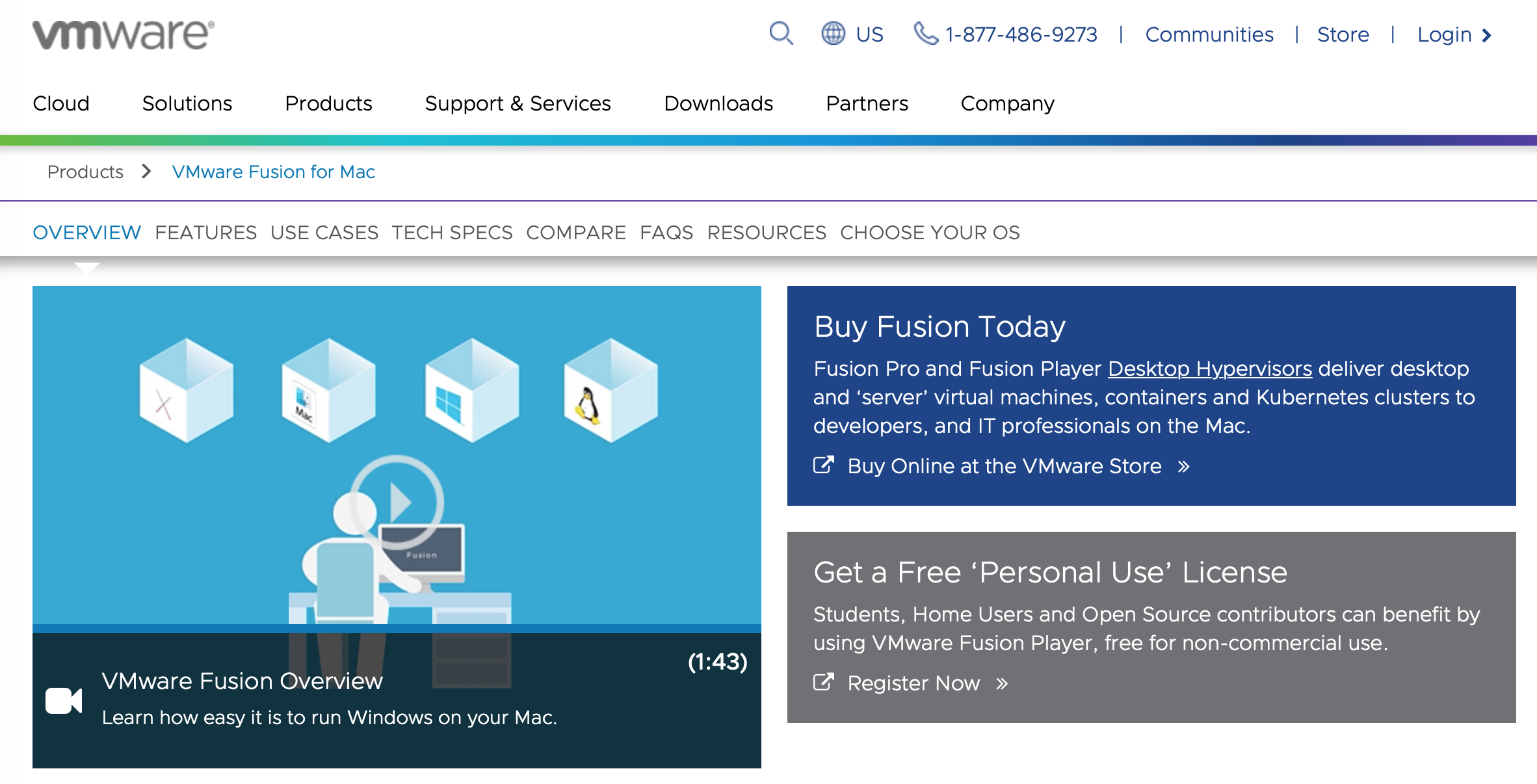Click the video camera icon
Image resolution: width=1537 pixels, height=784 pixels.
click(64, 701)
